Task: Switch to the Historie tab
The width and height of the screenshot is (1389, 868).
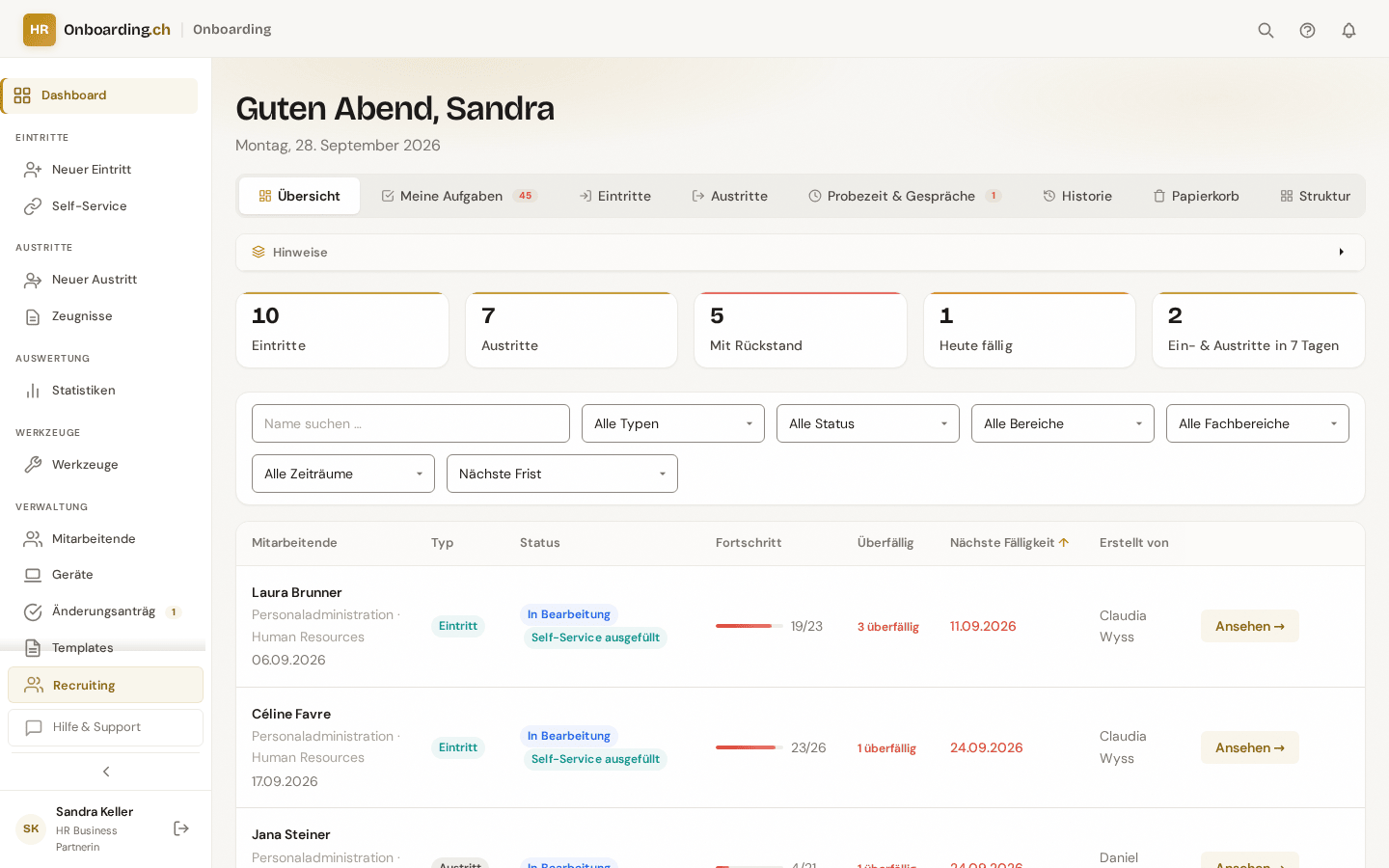Action: point(1077,196)
